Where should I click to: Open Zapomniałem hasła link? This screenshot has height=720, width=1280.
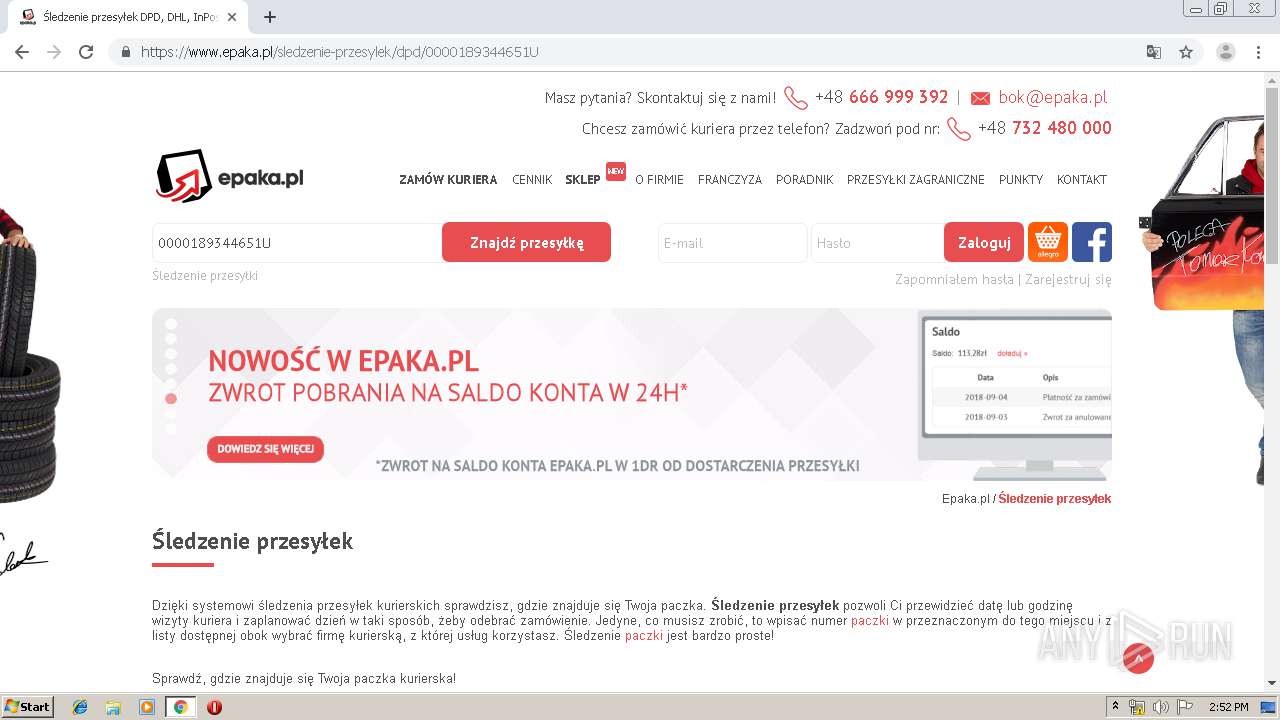954,279
